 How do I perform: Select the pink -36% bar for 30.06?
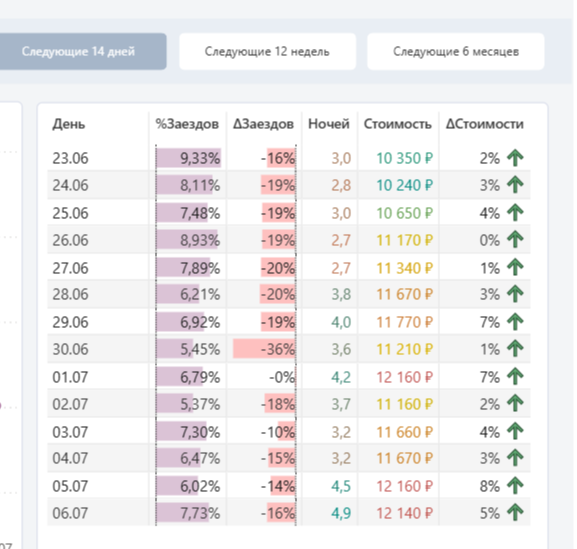pos(264,348)
